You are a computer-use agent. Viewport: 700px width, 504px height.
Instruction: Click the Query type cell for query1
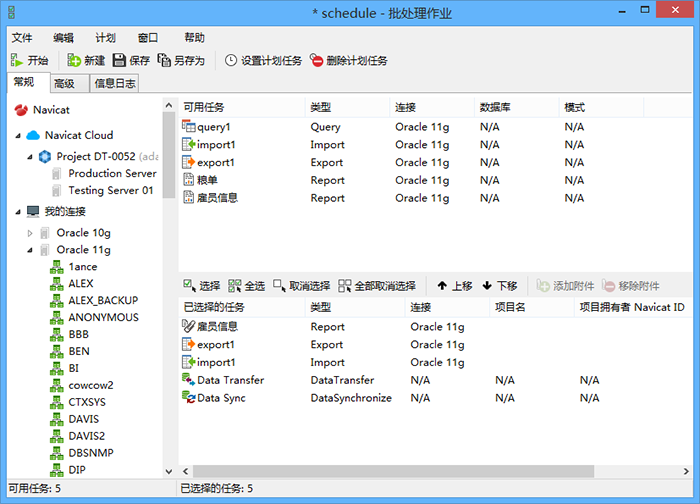(x=325, y=127)
